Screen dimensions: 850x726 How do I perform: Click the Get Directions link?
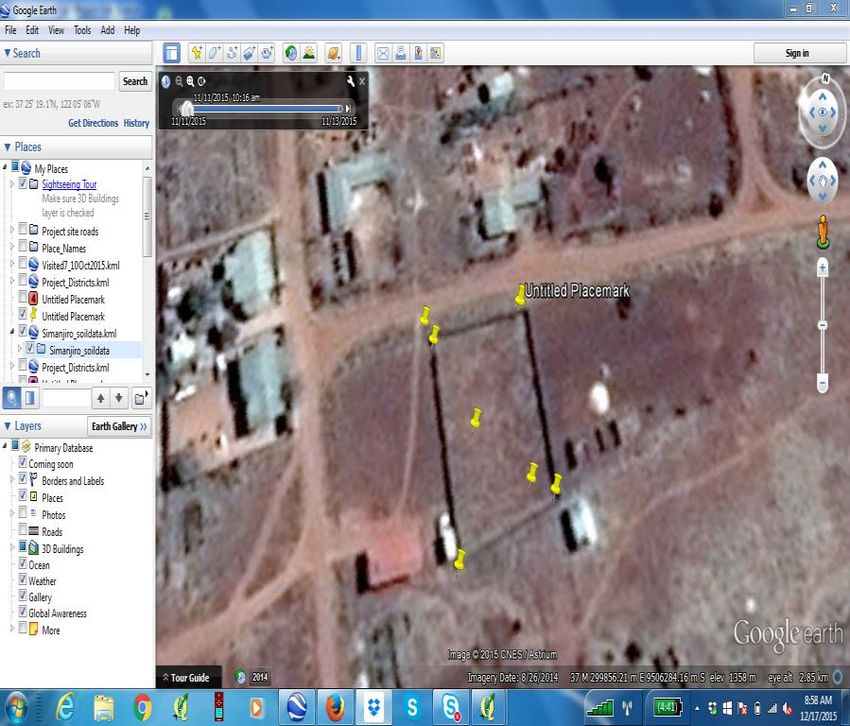[93, 123]
